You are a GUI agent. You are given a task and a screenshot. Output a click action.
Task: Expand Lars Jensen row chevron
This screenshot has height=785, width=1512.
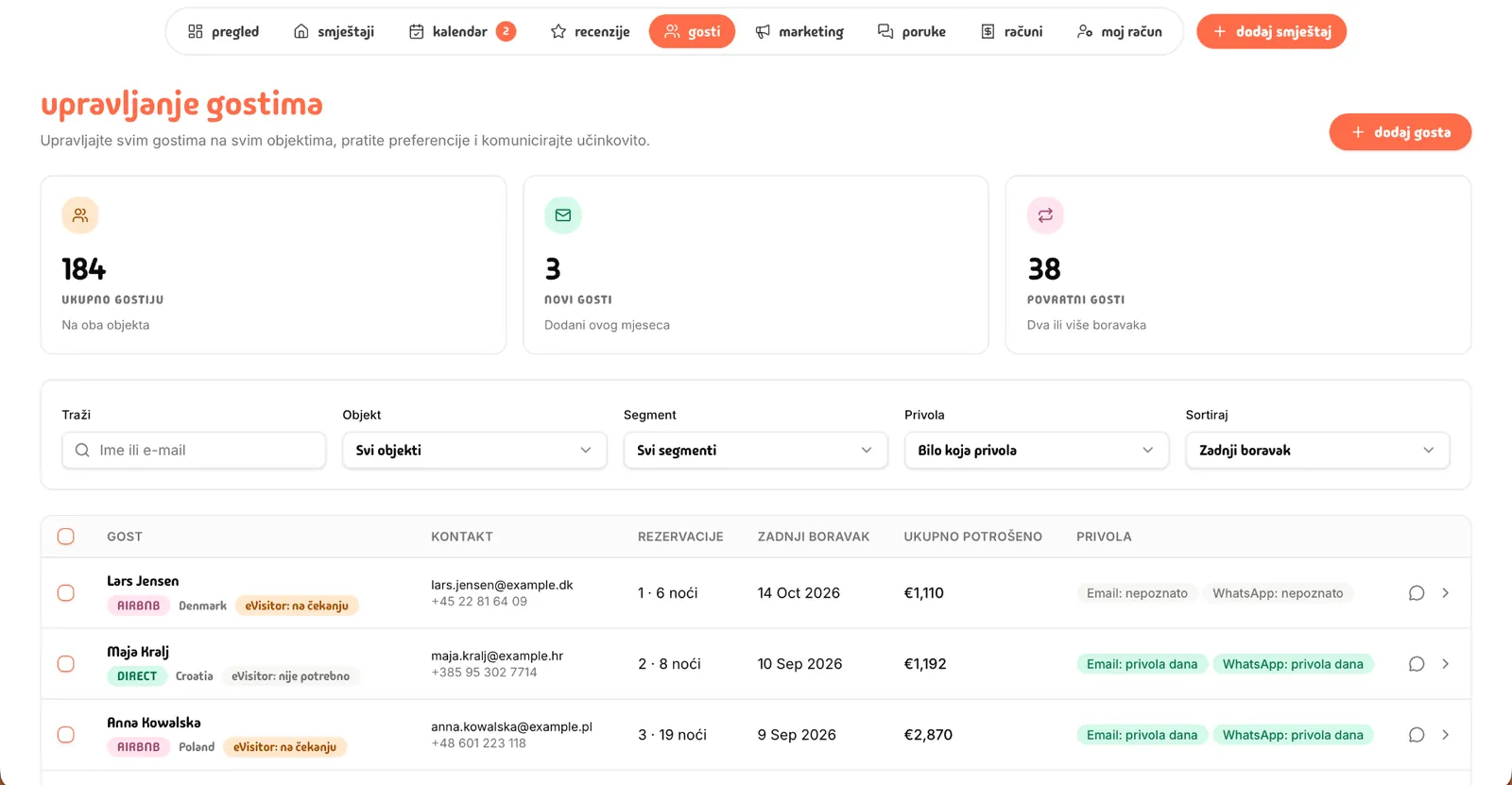point(1446,593)
